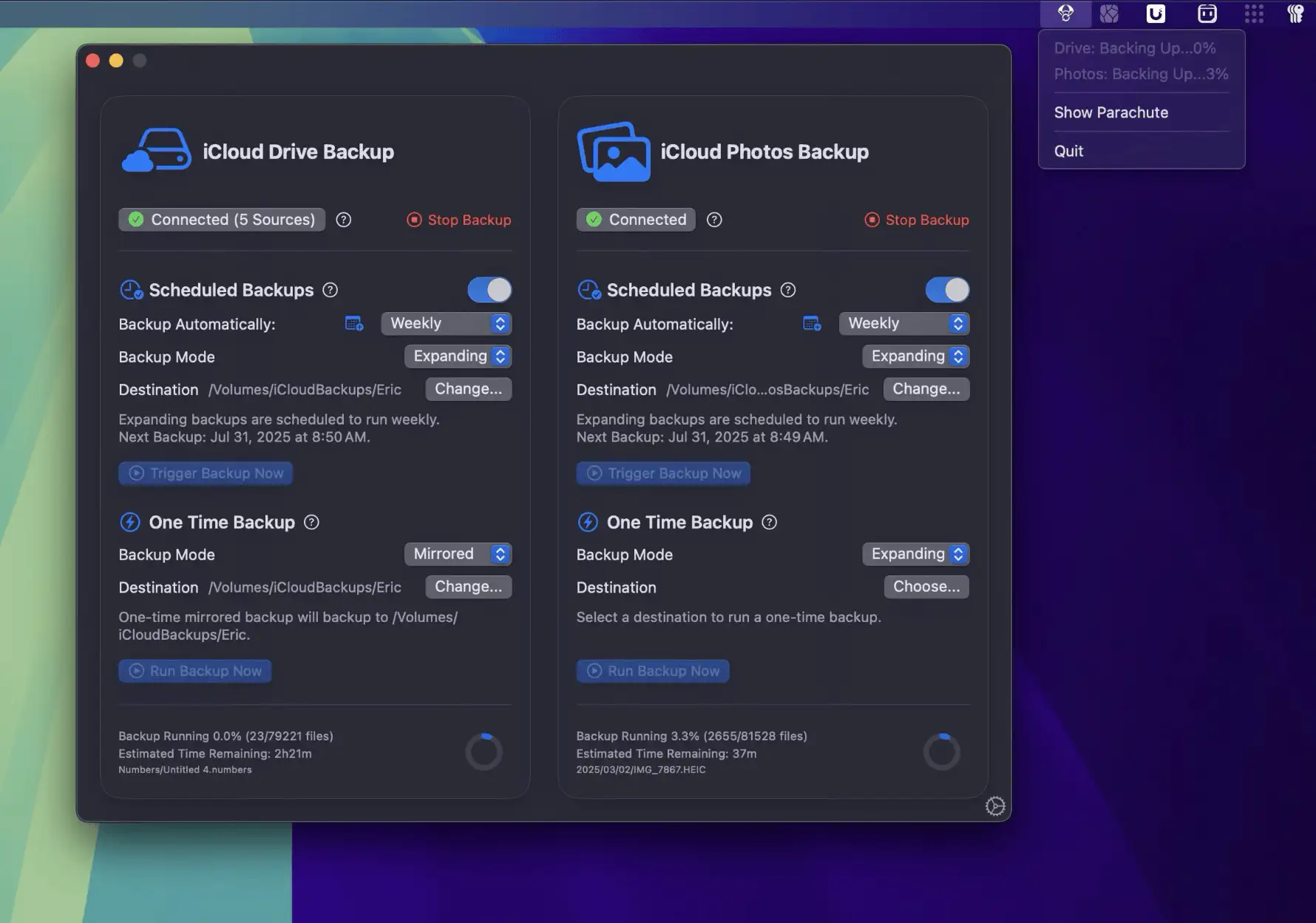Open help next to Connected (5 Sources)

coord(344,220)
